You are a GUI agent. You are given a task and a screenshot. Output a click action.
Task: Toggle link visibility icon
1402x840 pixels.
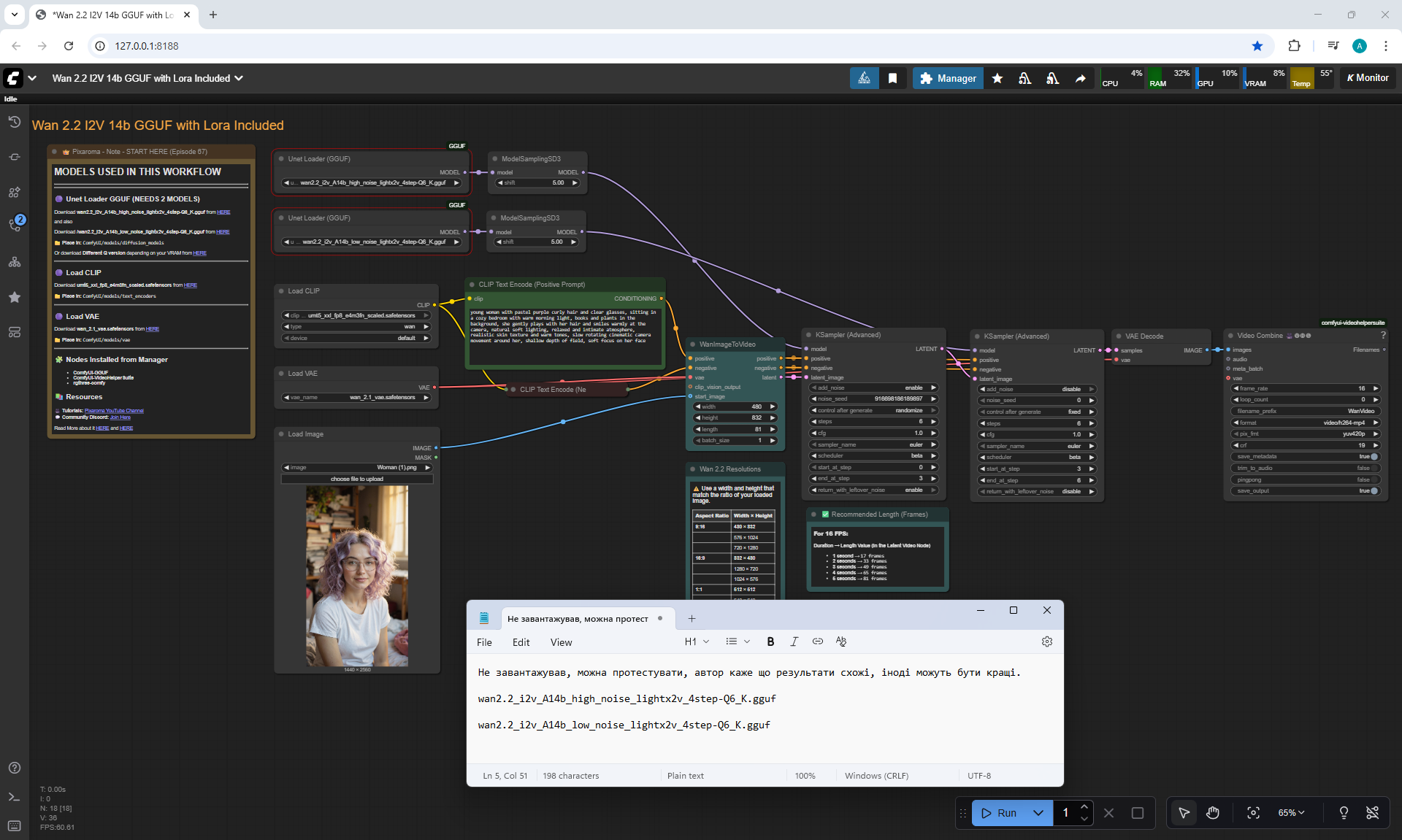point(1372,812)
